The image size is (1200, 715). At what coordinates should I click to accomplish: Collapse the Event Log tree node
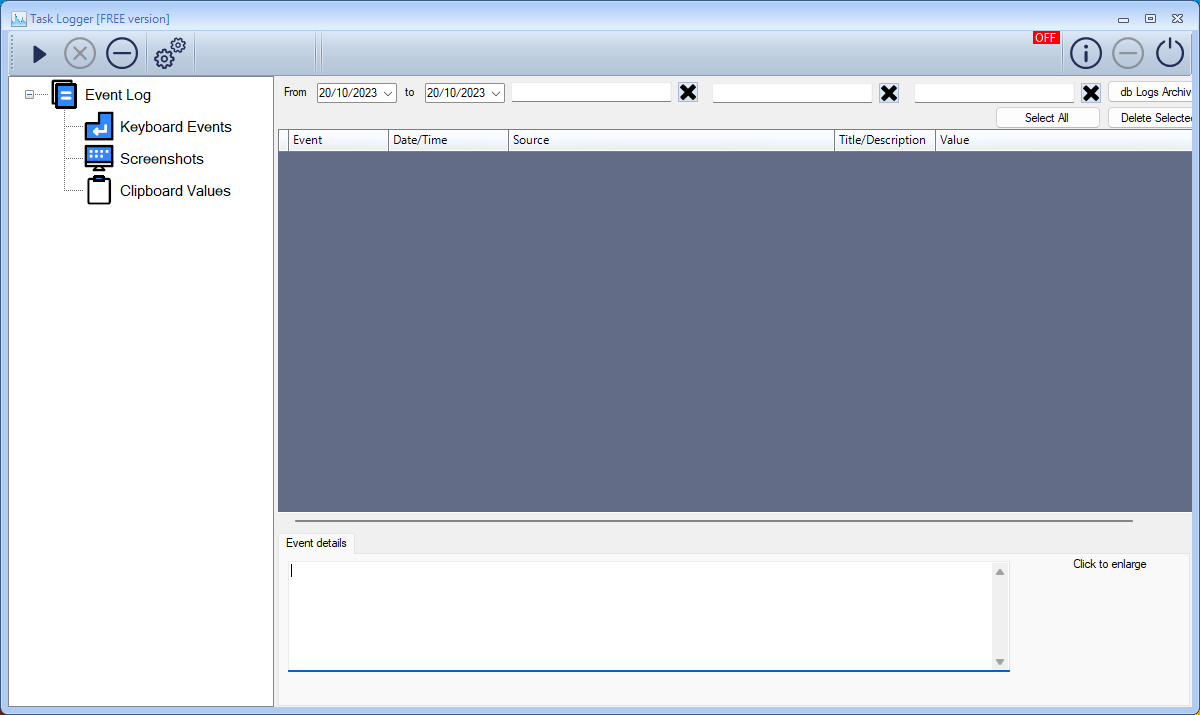[29, 95]
